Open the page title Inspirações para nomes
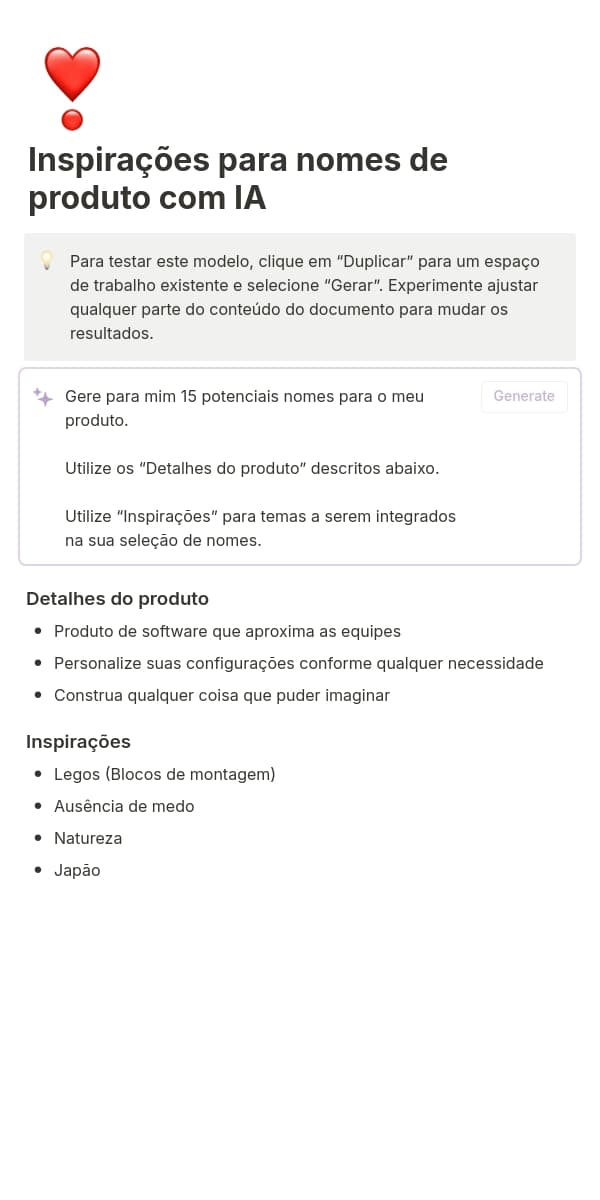600x1200 pixels. point(237,178)
